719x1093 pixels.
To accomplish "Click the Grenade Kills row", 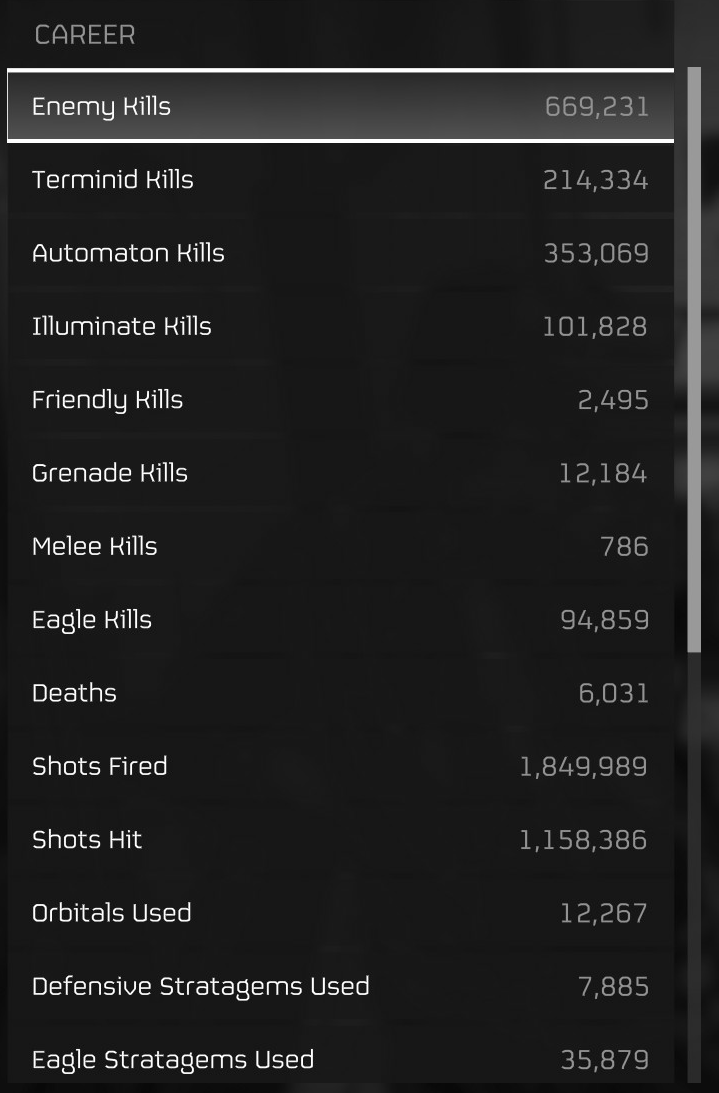I will 340,473.
